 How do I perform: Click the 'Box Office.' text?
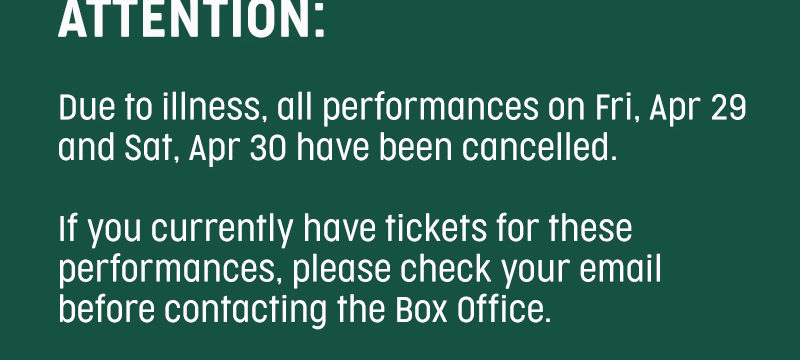point(473,310)
